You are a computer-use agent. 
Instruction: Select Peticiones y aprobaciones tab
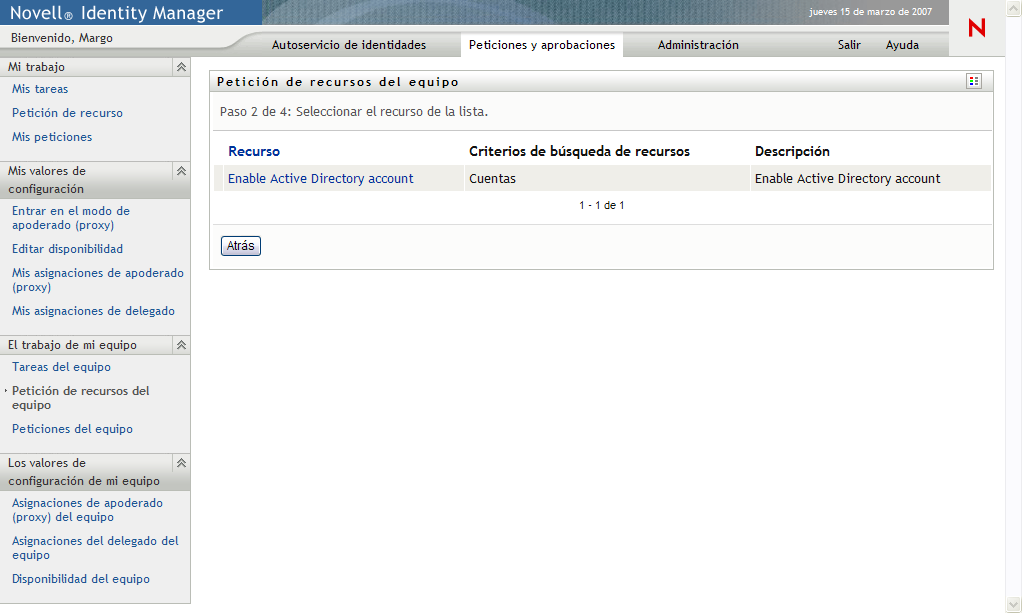(x=542, y=45)
